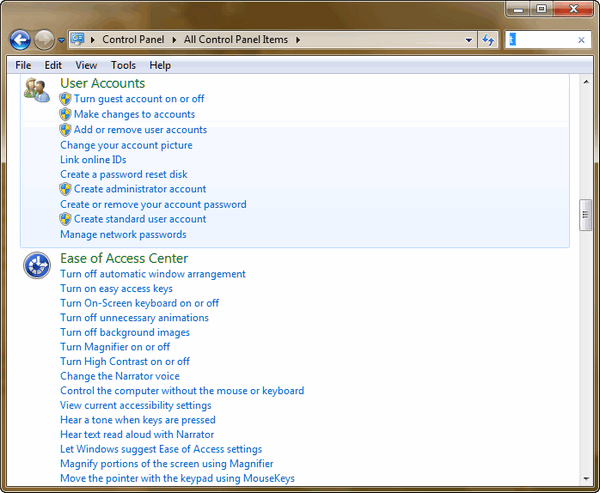The image size is (600, 493).
Task: Expand the arrow before Control Panel breadcrumb
Action: click(x=93, y=39)
